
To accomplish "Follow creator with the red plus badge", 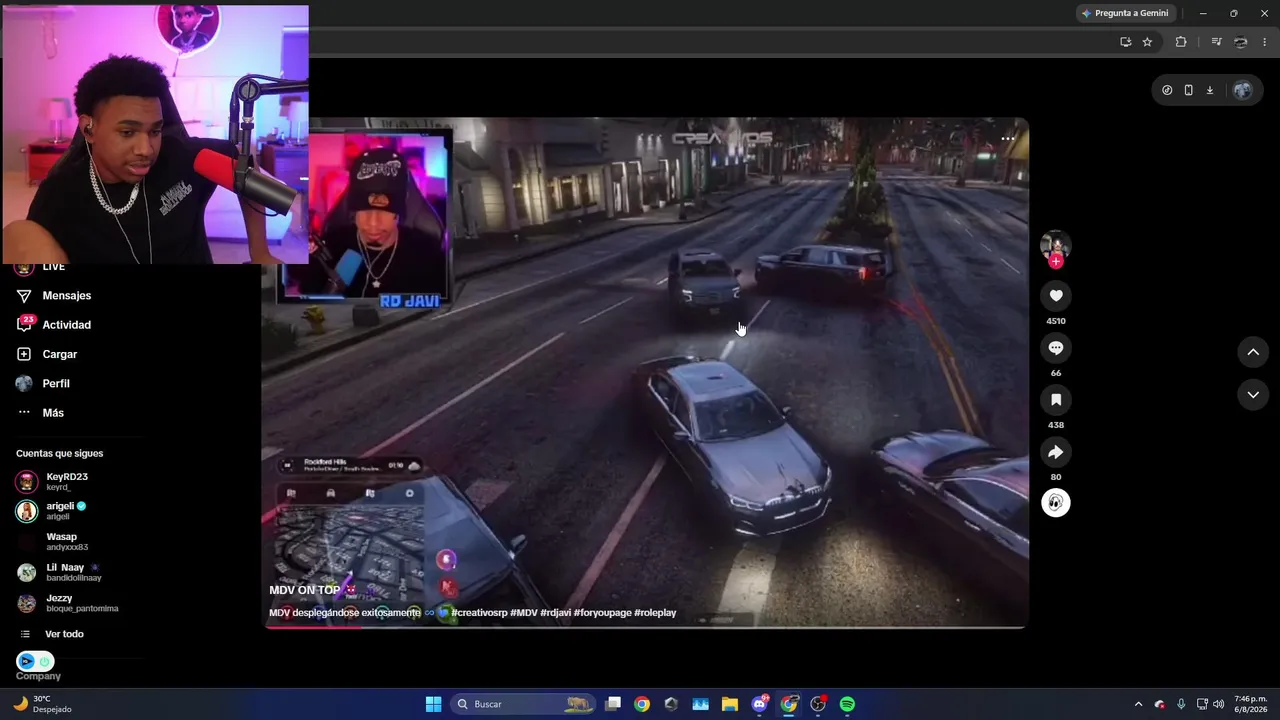I will point(1056,262).
